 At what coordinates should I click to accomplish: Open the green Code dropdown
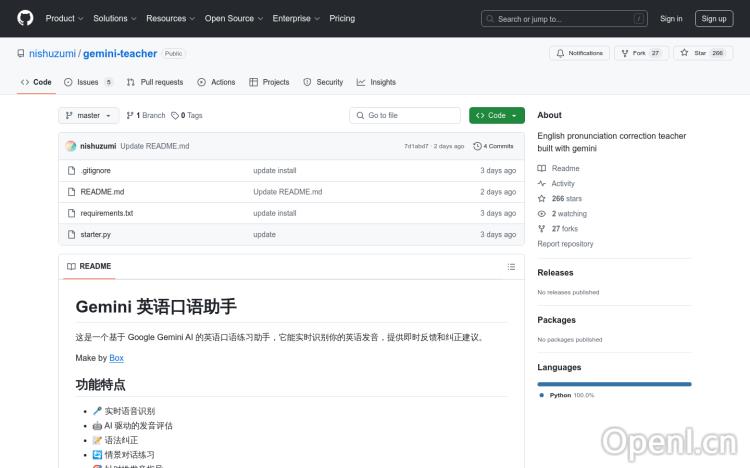point(496,116)
